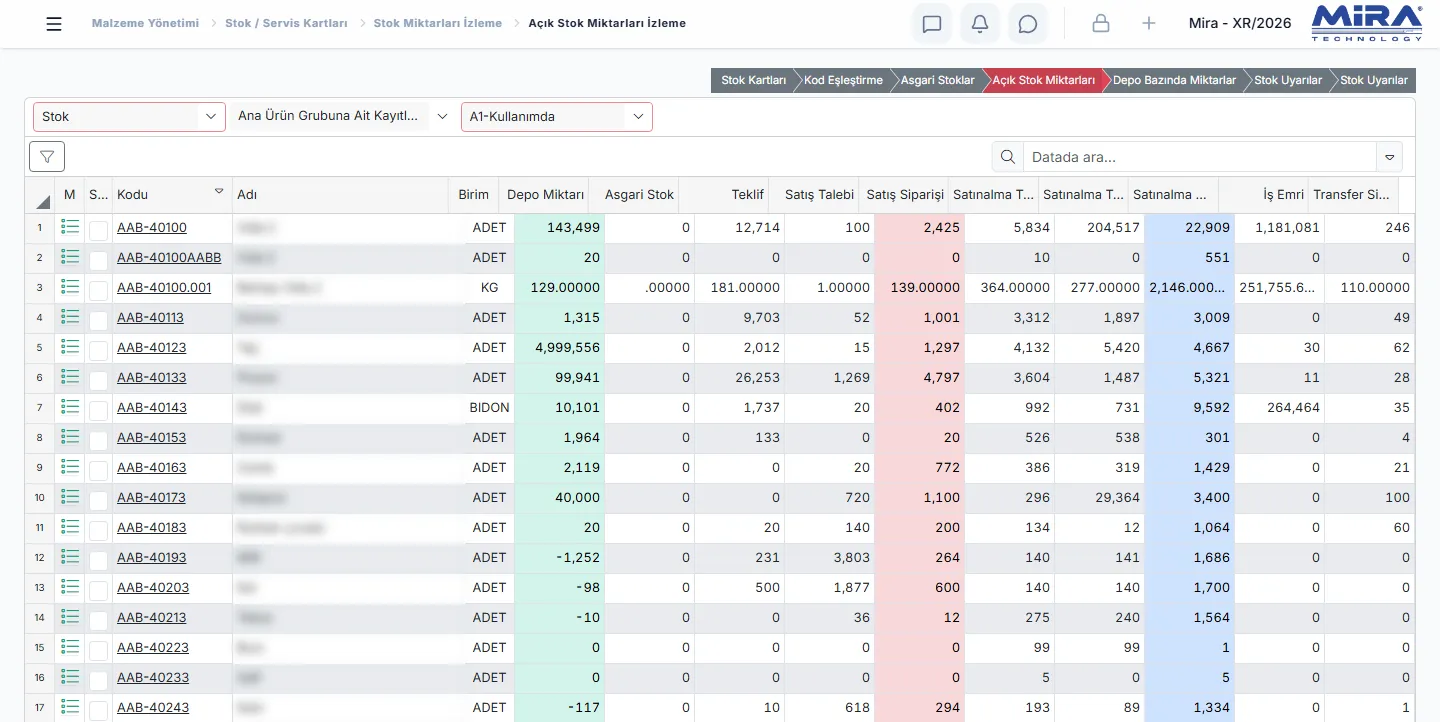The height and width of the screenshot is (722, 1440).
Task: Click the Depo Miktarı column header
Action: pos(545,195)
